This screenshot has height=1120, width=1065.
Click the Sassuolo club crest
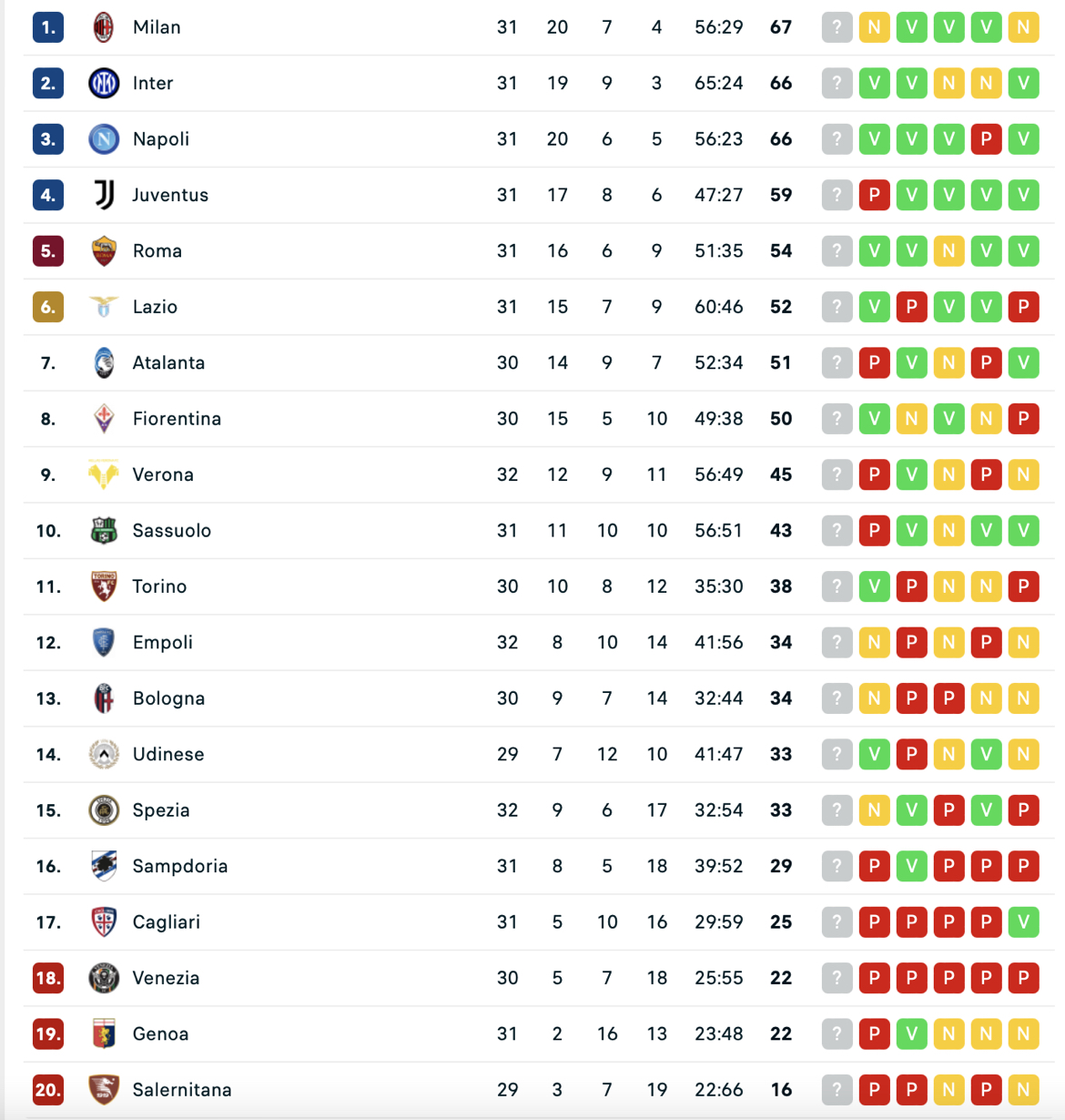click(x=104, y=531)
